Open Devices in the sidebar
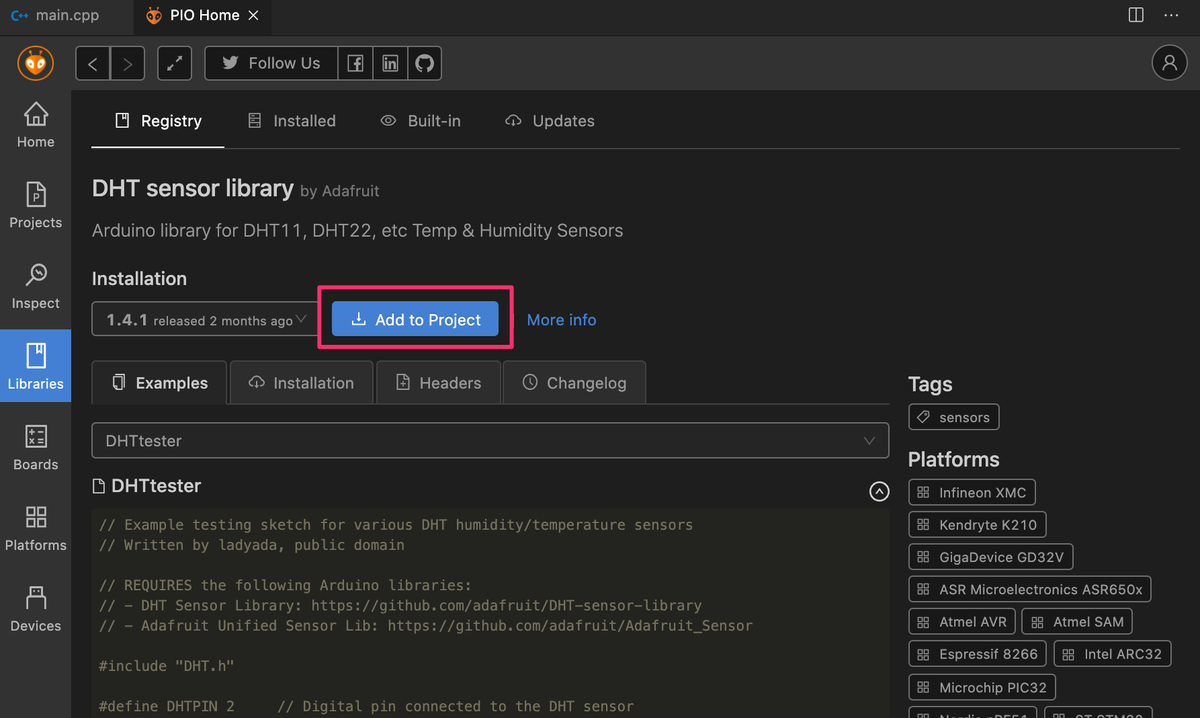This screenshot has width=1200, height=718. click(x=35, y=610)
